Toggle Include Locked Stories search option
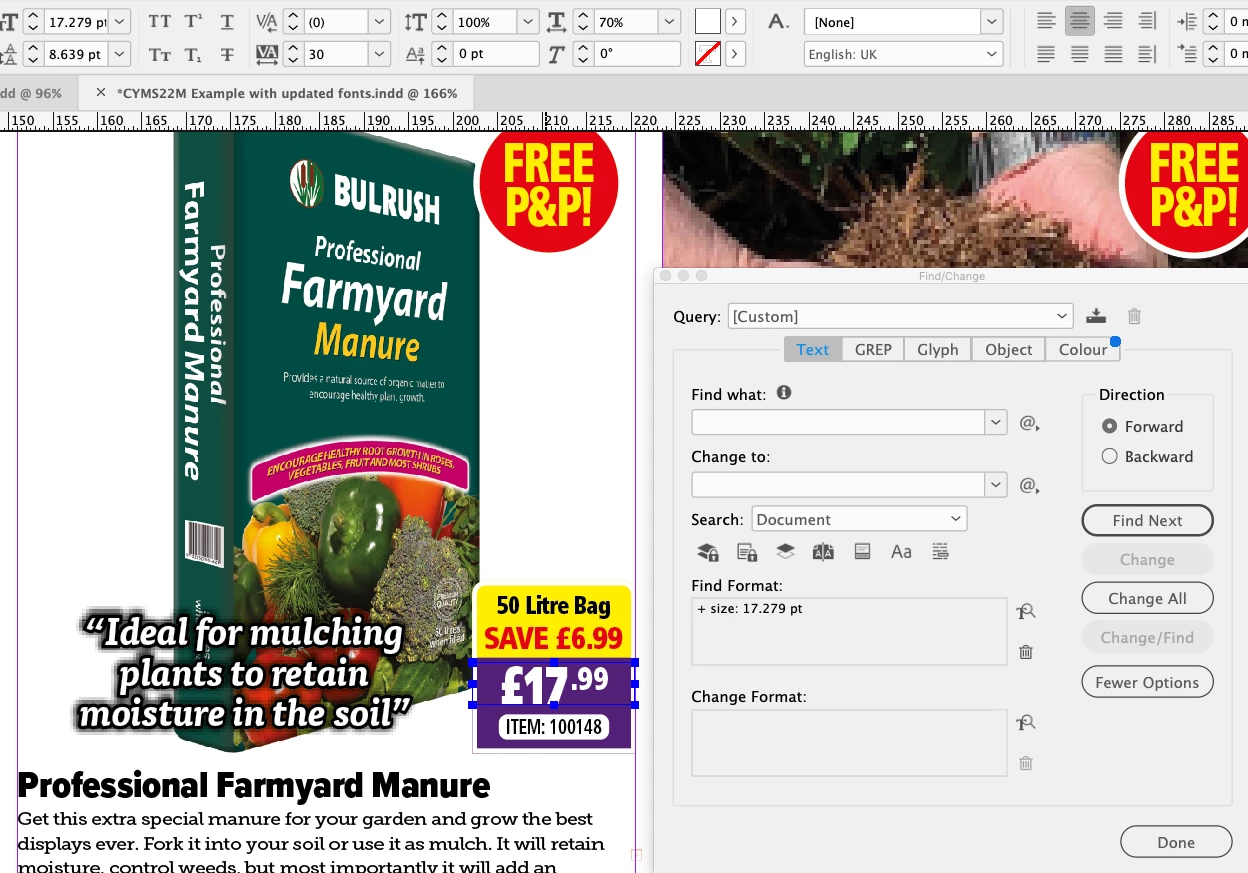Viewport: 1248px width, 873px height. (x=747, y=551)
